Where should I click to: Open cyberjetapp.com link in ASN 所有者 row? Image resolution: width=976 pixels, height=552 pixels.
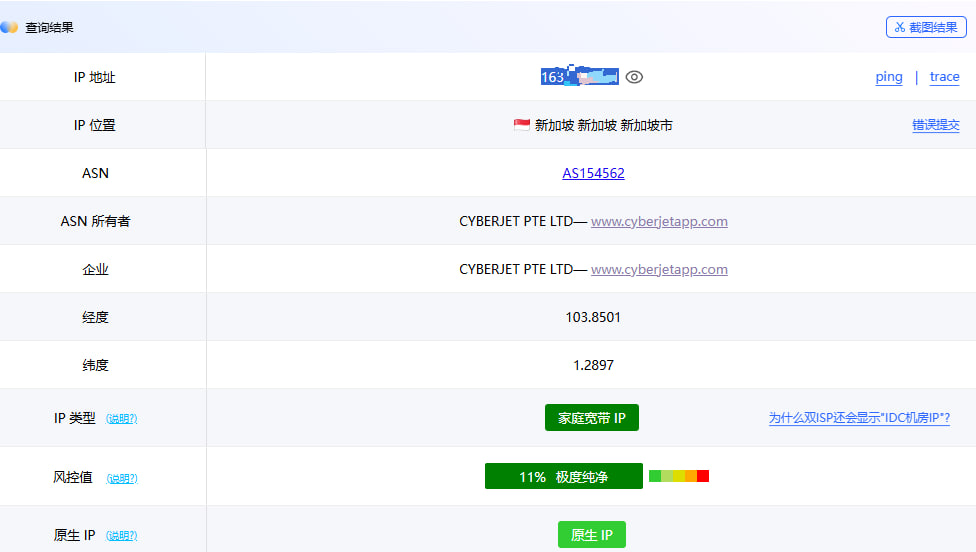click(x=659, y=221)
